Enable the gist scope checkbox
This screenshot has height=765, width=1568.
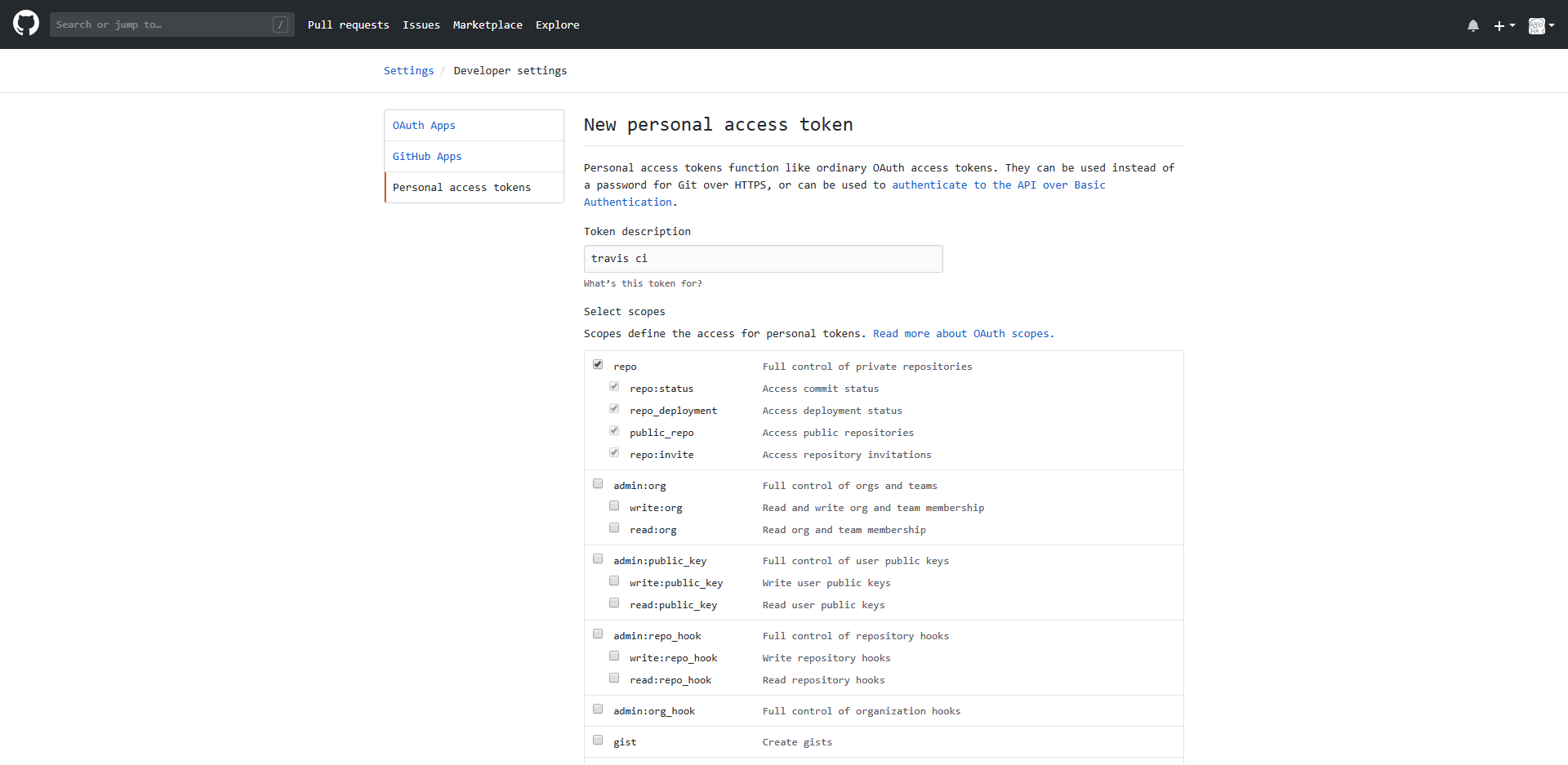click(x=598, y=741)
